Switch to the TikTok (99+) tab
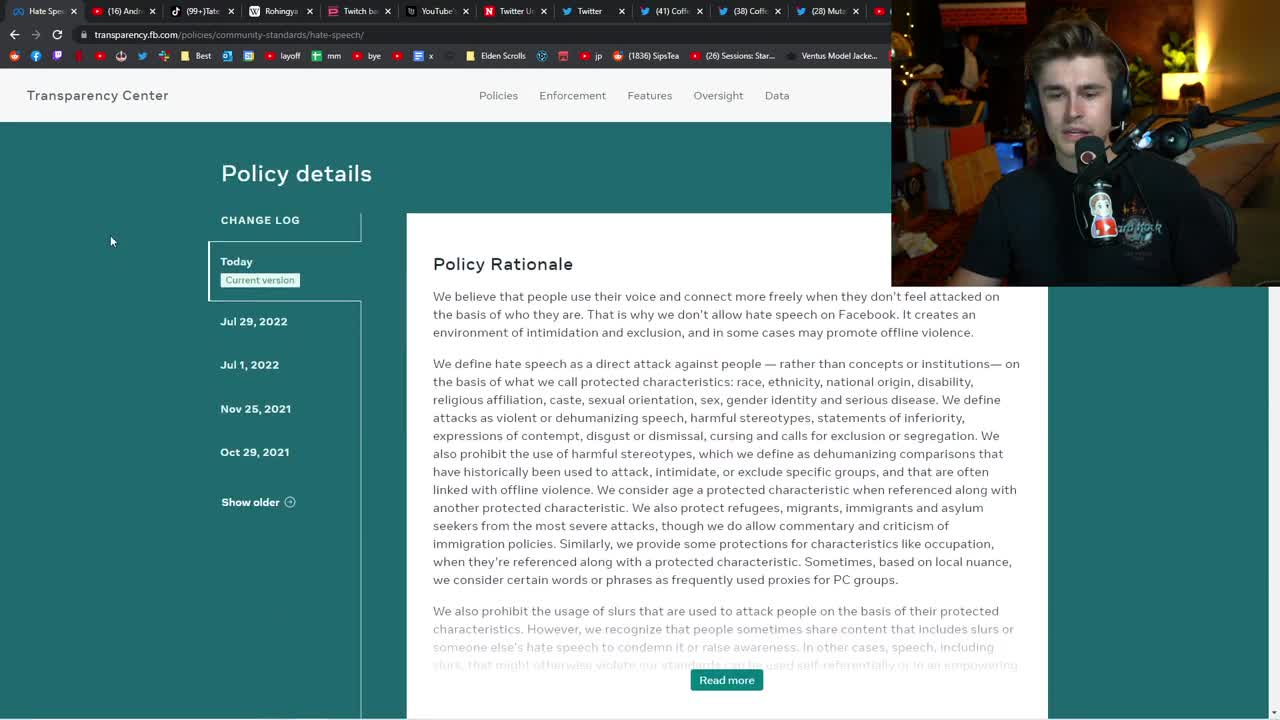This screenshot has height=720, width=1280. click(202, 11)
